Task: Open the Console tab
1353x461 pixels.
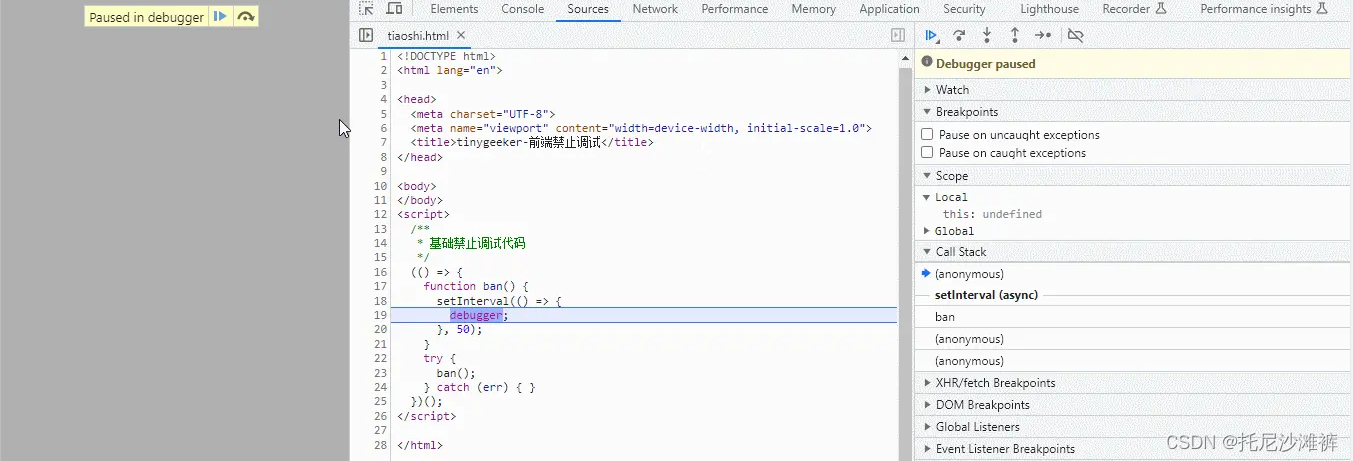Action: 523,9
